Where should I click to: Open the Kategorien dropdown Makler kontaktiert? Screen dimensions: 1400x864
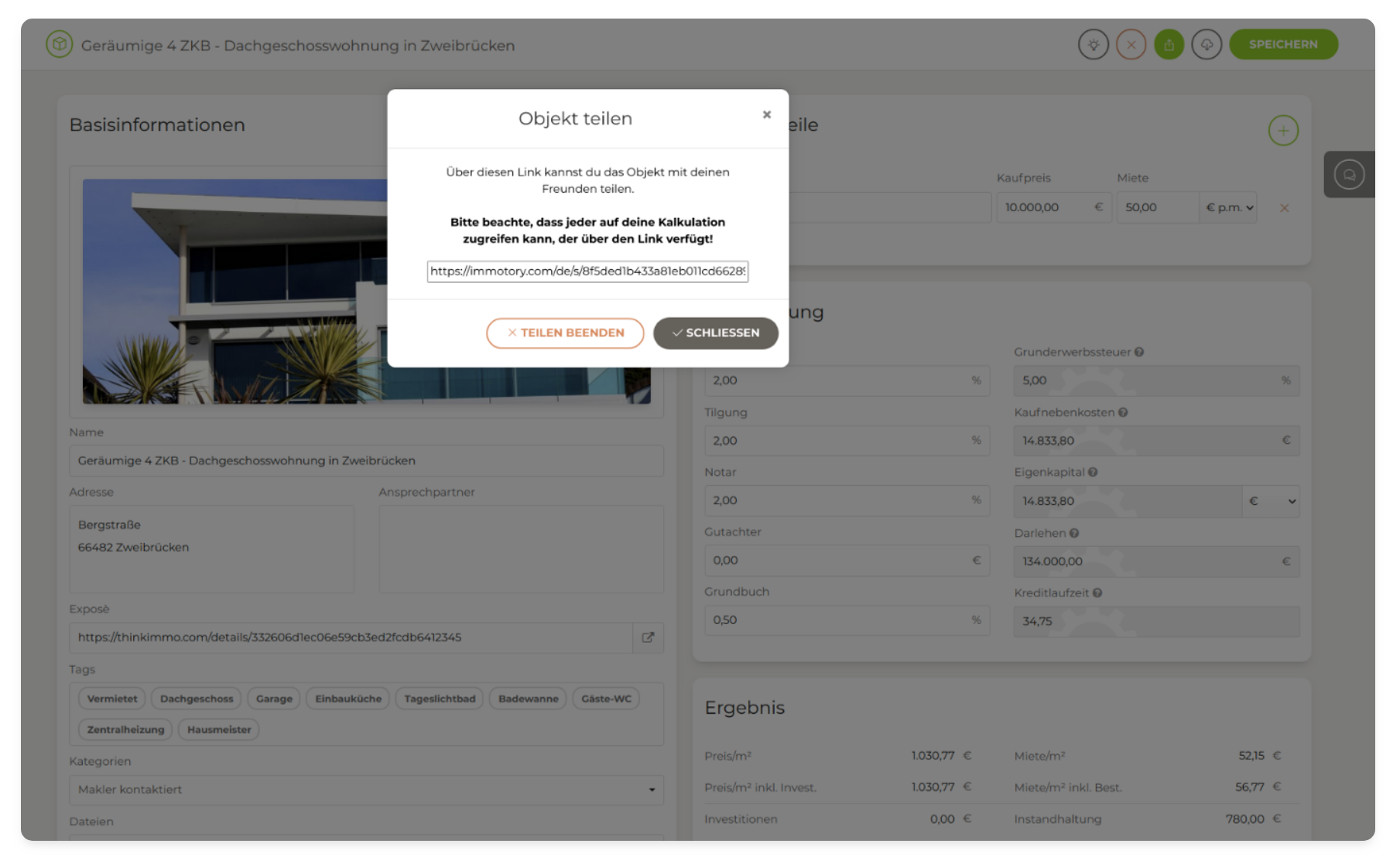(366, 789)
